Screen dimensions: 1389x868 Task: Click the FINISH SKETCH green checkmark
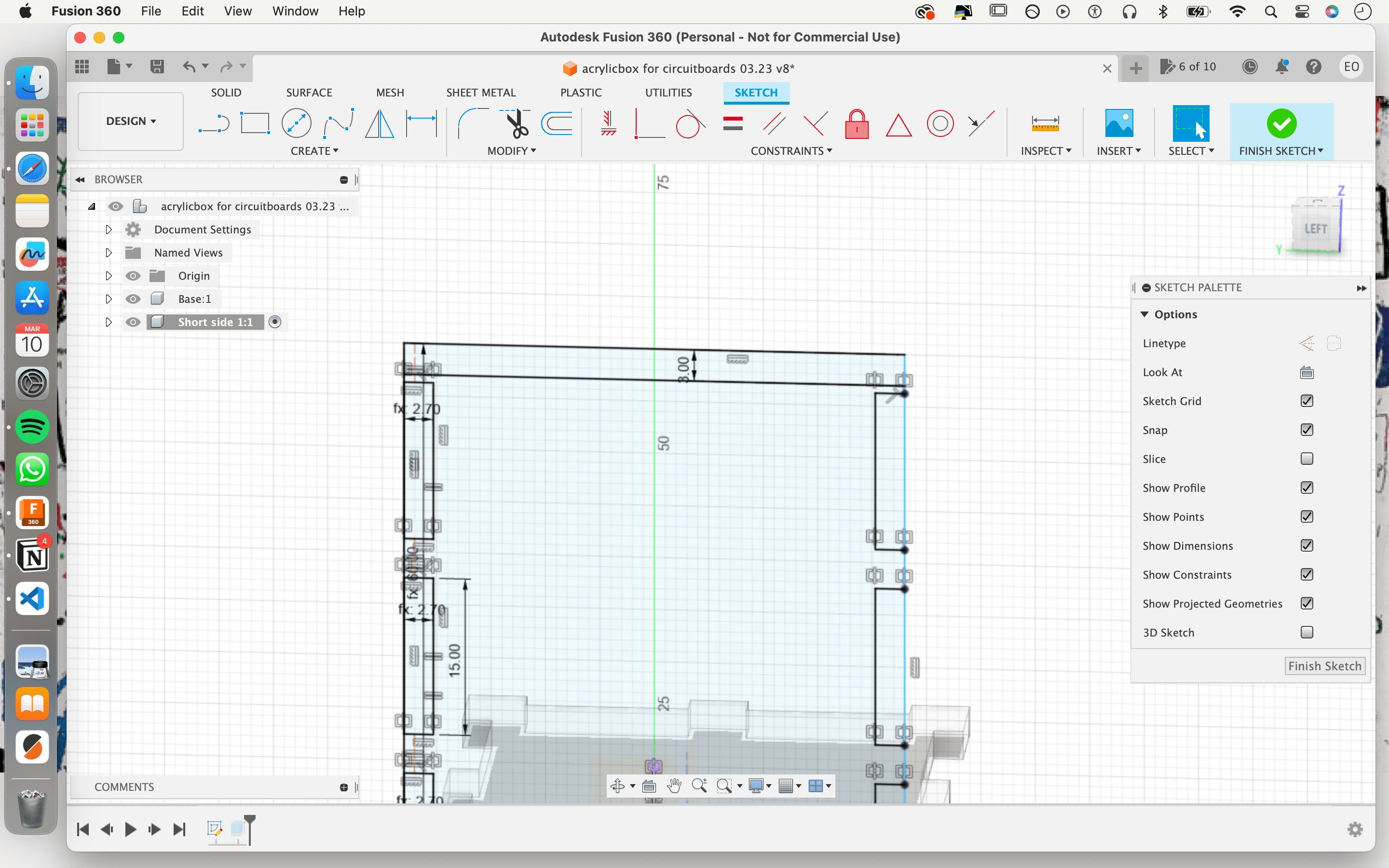tap(1281, 123)
